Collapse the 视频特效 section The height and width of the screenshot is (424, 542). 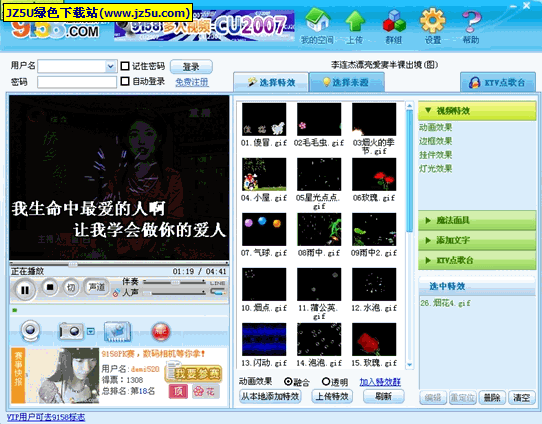tap(477, 111)
